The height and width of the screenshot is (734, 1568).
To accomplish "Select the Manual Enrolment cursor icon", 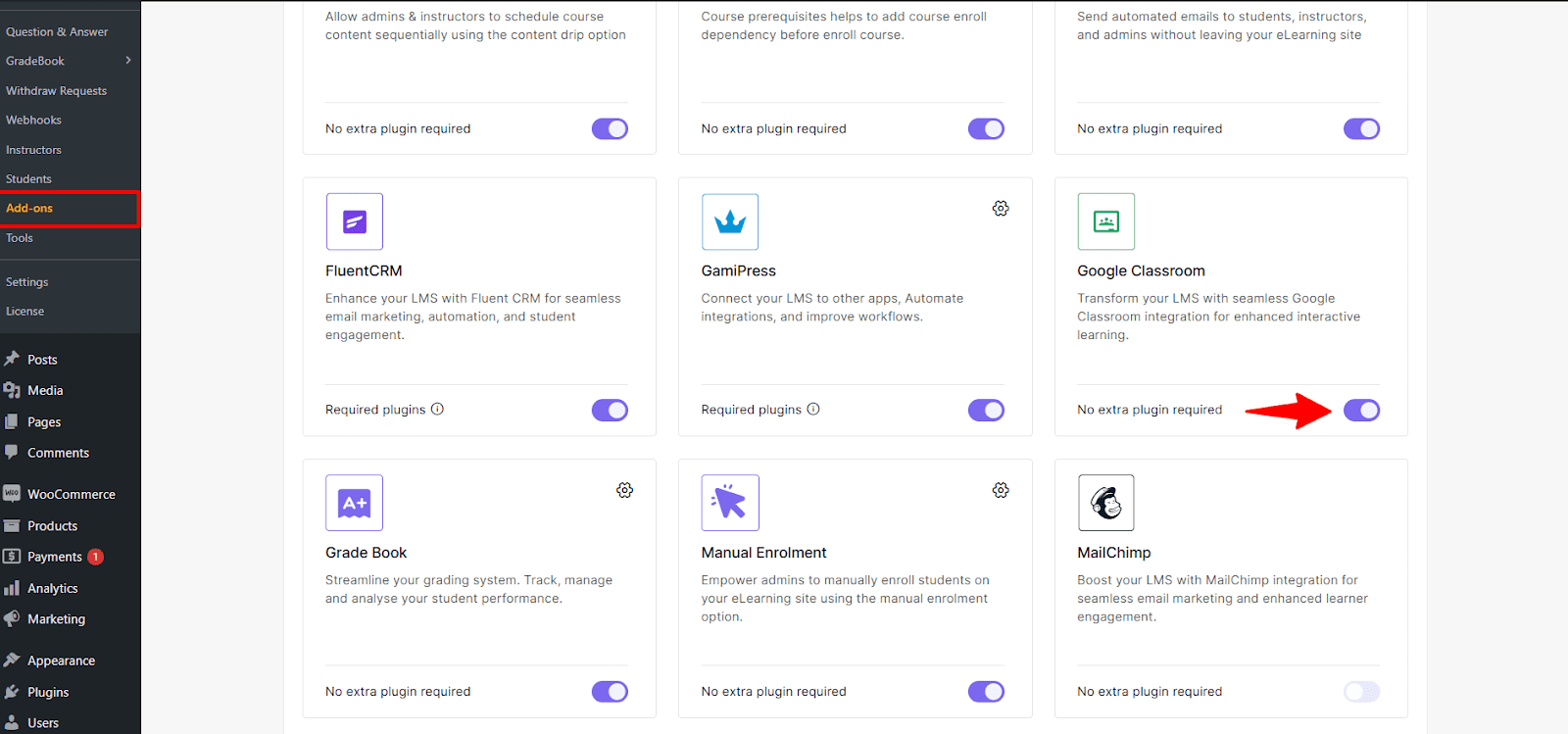I will [x=730, y=503].
